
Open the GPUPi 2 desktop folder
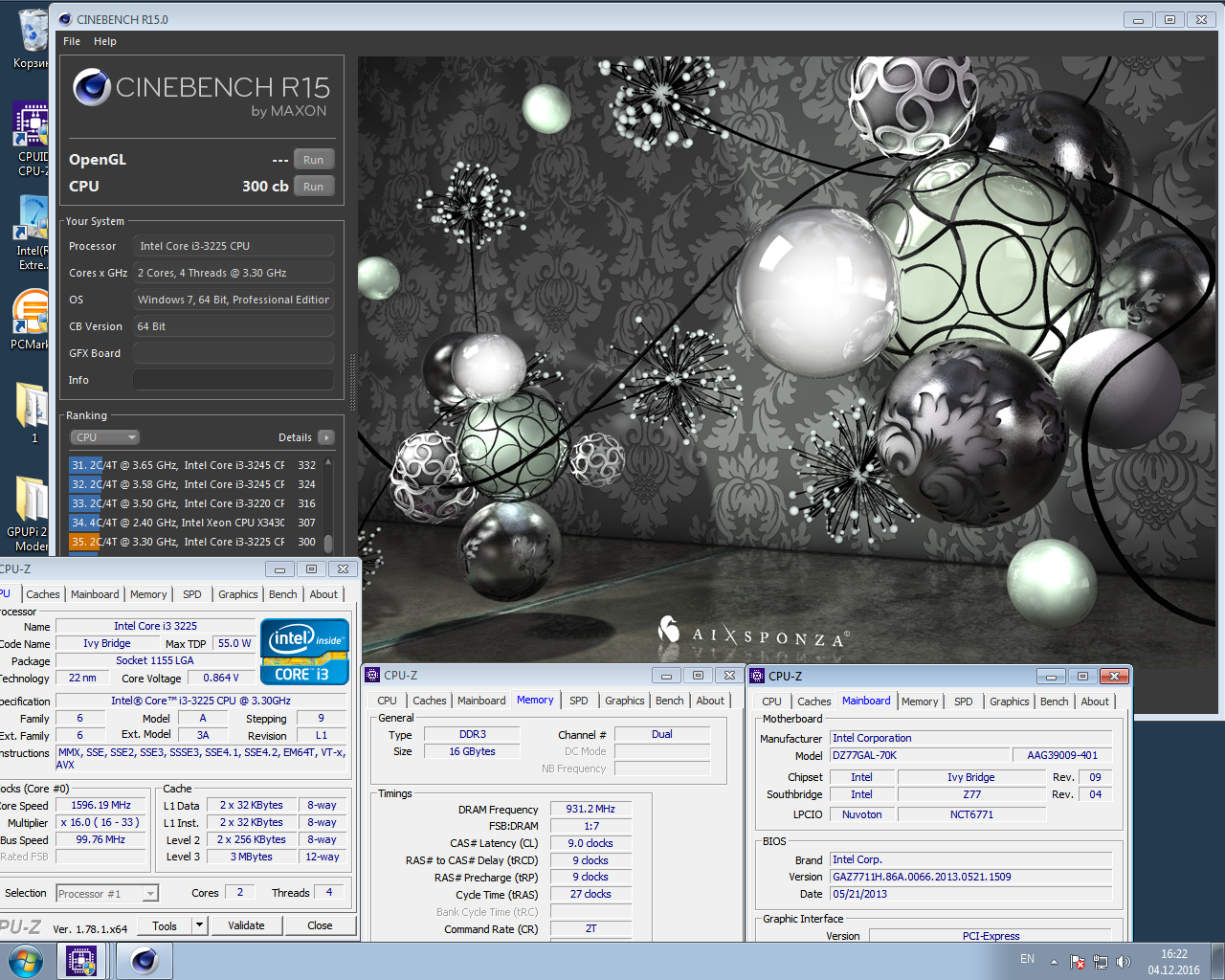coord(31,514)
